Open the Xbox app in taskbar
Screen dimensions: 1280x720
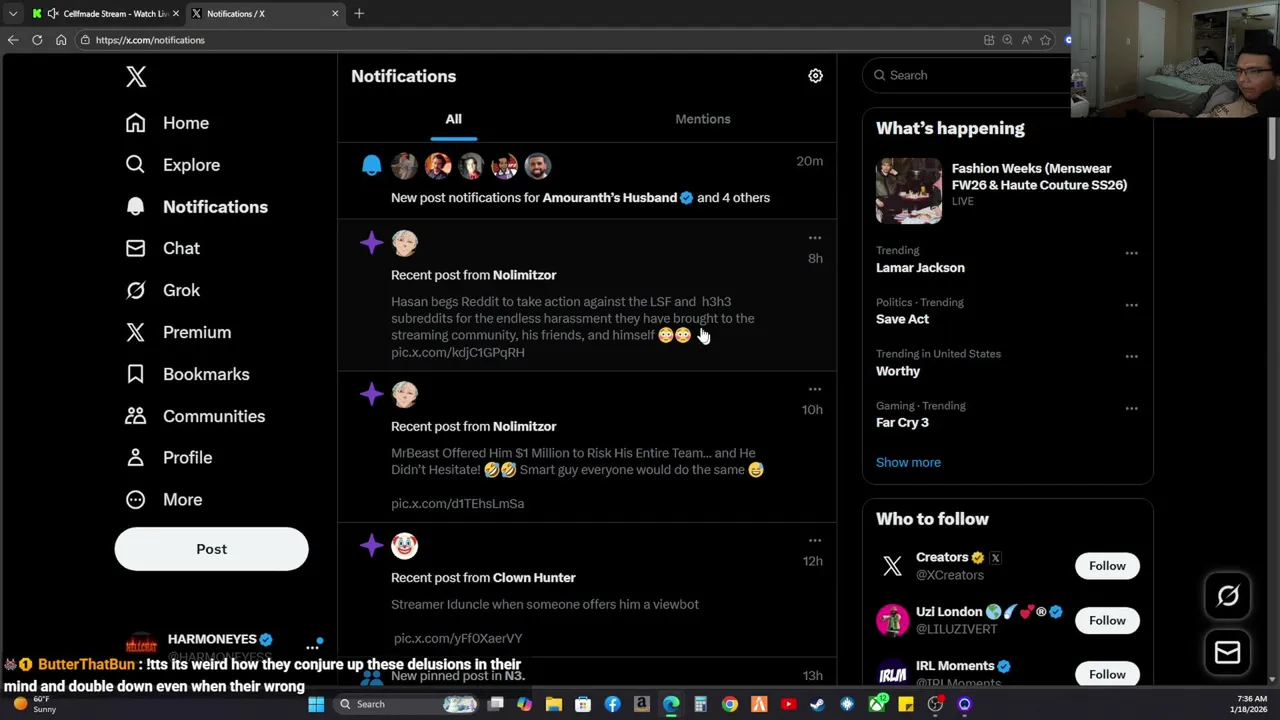[x=877, y=704]
